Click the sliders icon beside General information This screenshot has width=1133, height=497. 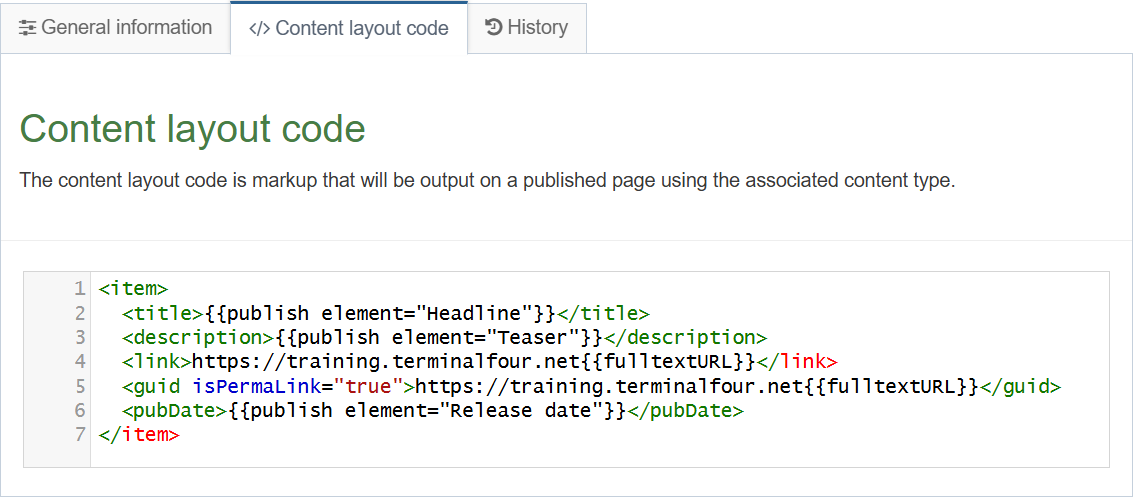[27, 28]
